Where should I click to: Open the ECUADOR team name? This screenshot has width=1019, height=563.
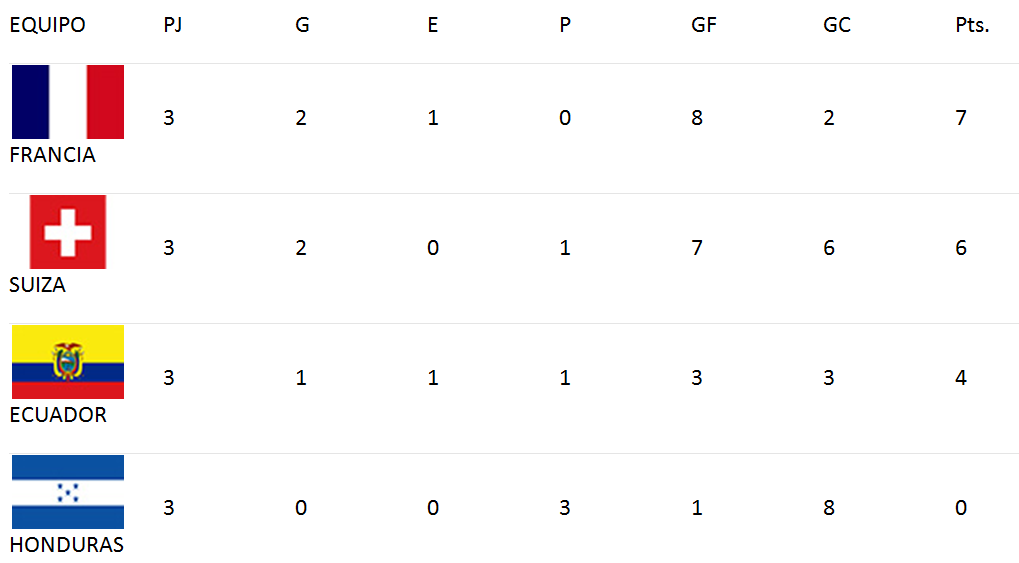coord(58,415)
